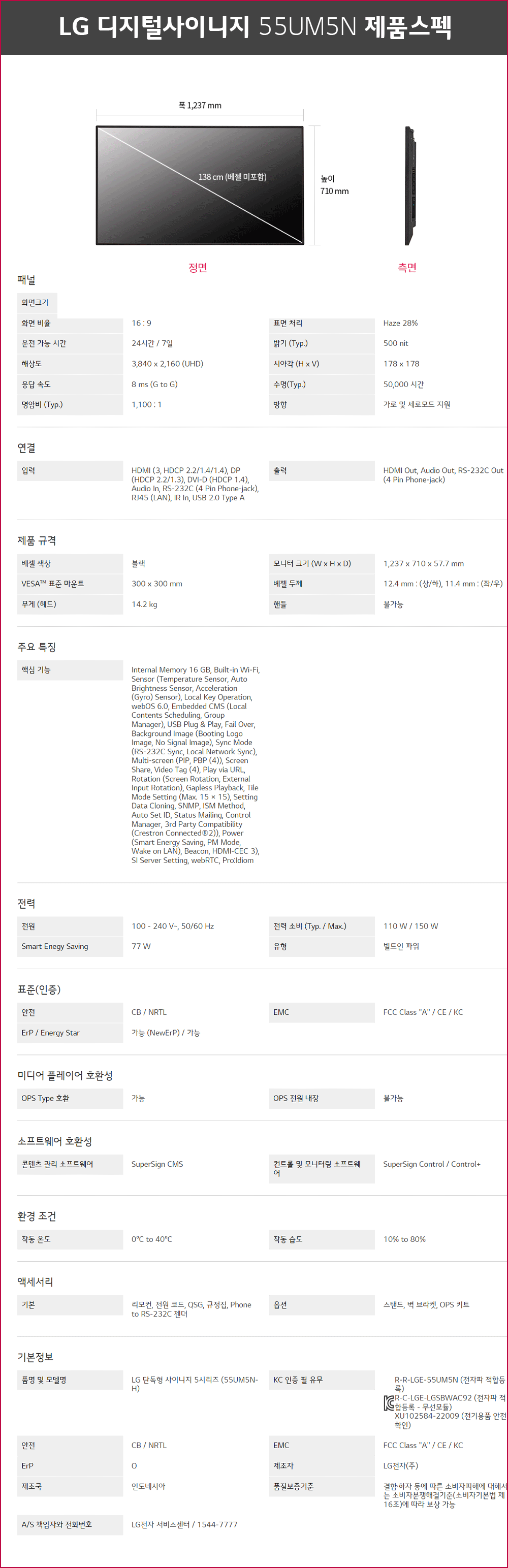Image resolution: width=508 pixels, height=1568 pixels.
Task: Click the front view monitor image
Action: point(200,186)
